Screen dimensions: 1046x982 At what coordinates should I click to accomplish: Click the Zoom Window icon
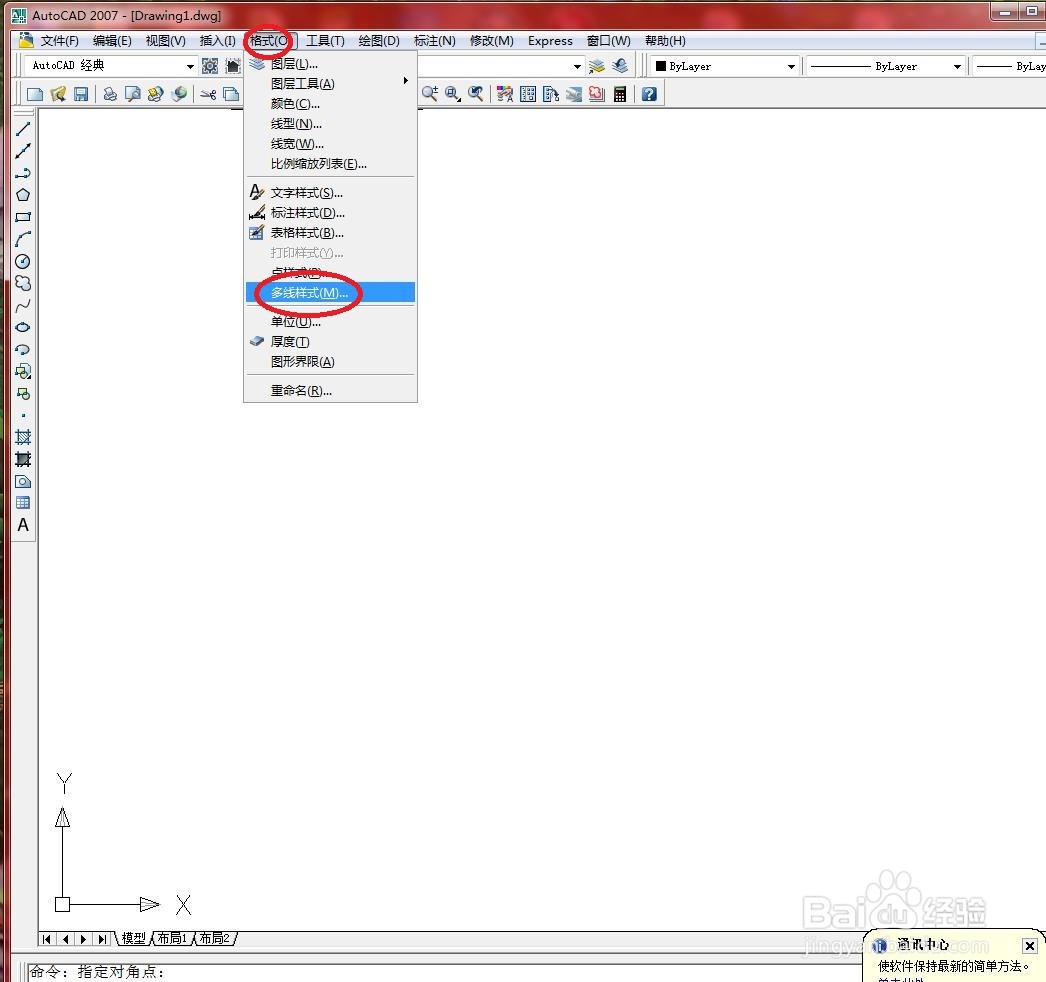pos(453,94)
